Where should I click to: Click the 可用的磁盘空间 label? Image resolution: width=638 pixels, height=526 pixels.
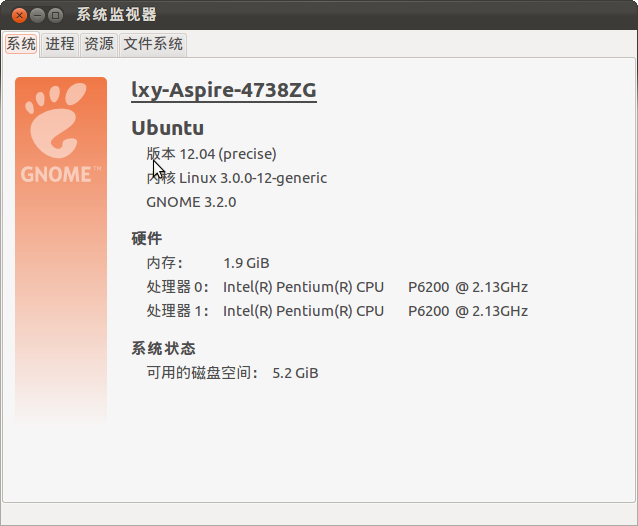202,373
